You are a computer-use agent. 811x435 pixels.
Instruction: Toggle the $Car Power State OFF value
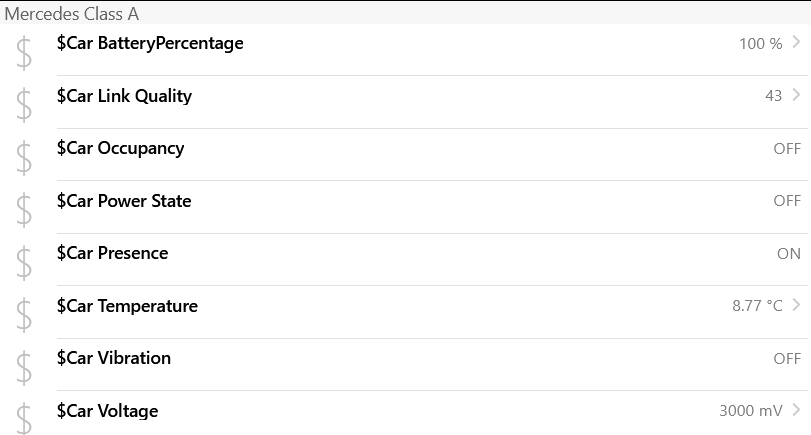(x=787, y=201)
